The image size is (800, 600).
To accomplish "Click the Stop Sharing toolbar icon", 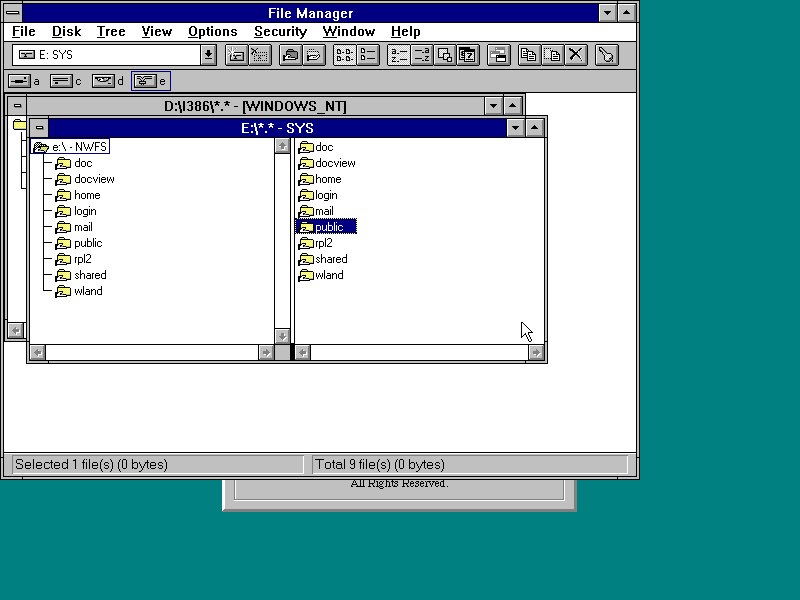I will point(314,55).
